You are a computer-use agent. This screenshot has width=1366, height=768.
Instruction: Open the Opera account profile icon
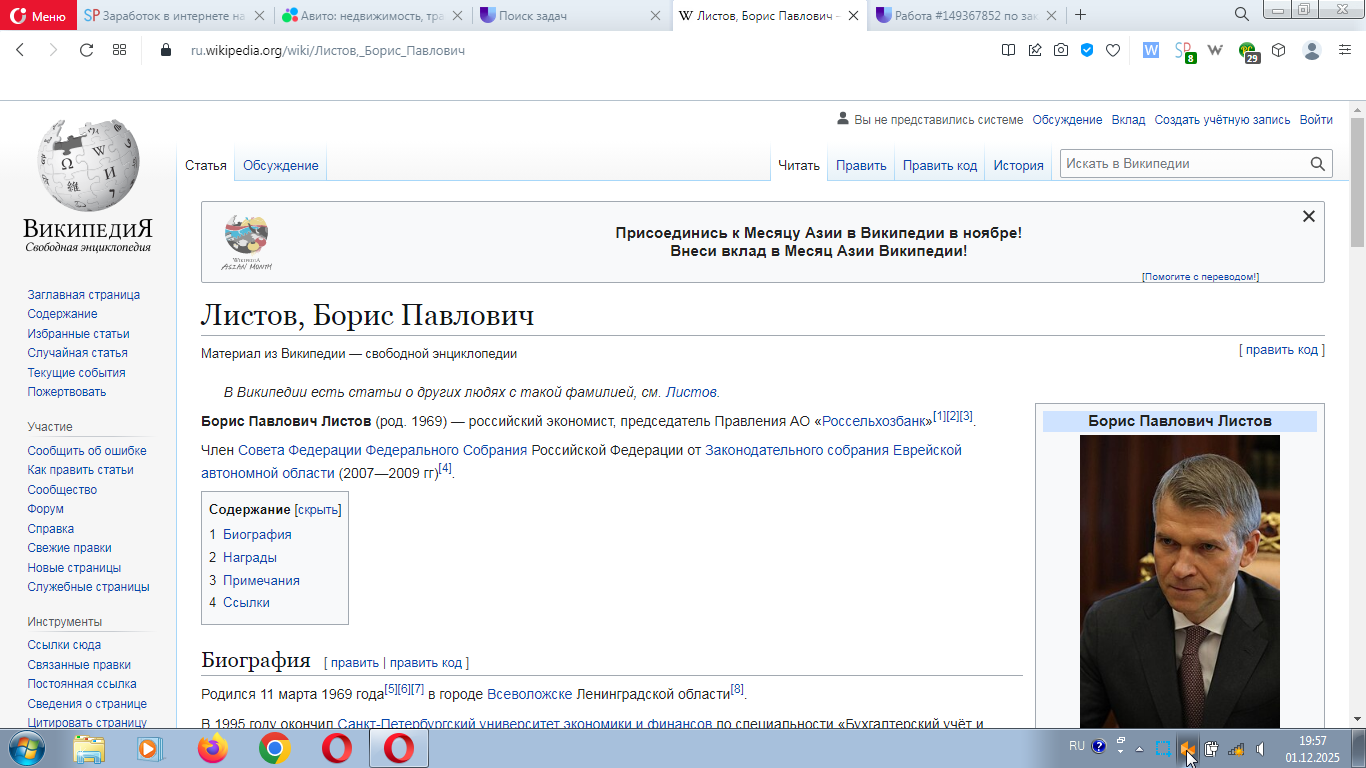click(1312, 50)
